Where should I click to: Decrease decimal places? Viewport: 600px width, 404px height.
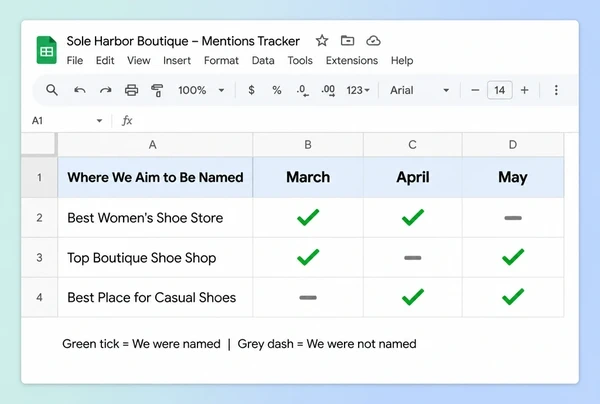302,91
